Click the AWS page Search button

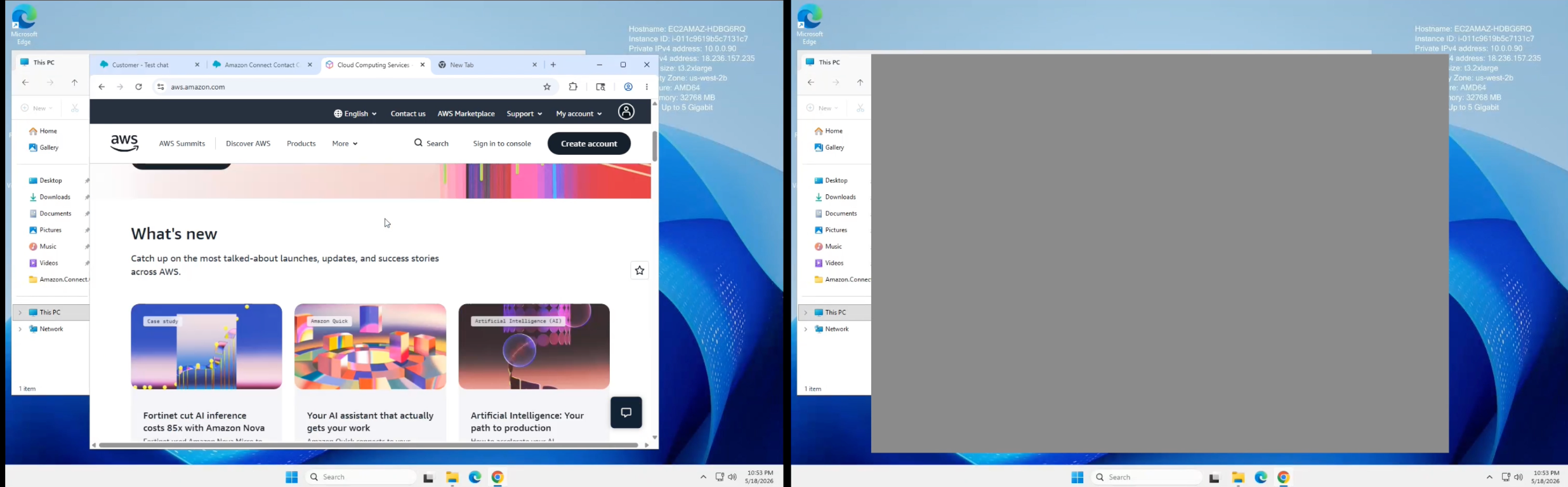tap(432, 143)
